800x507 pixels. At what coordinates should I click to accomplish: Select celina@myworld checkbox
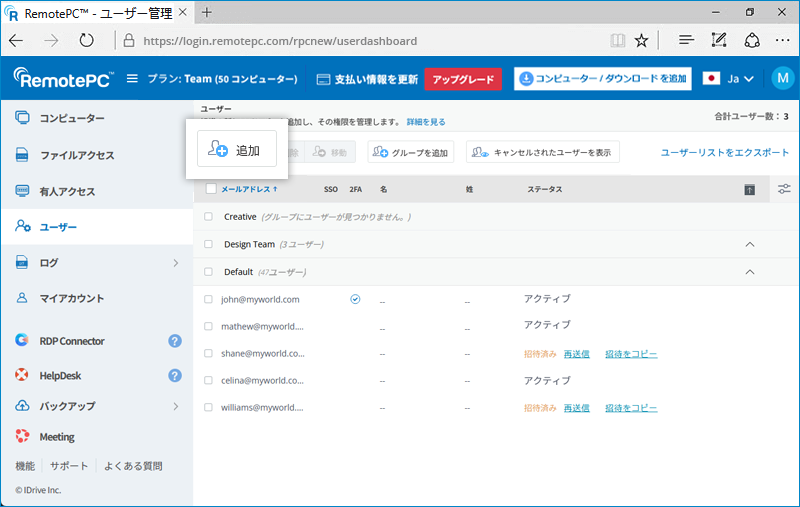208,380
